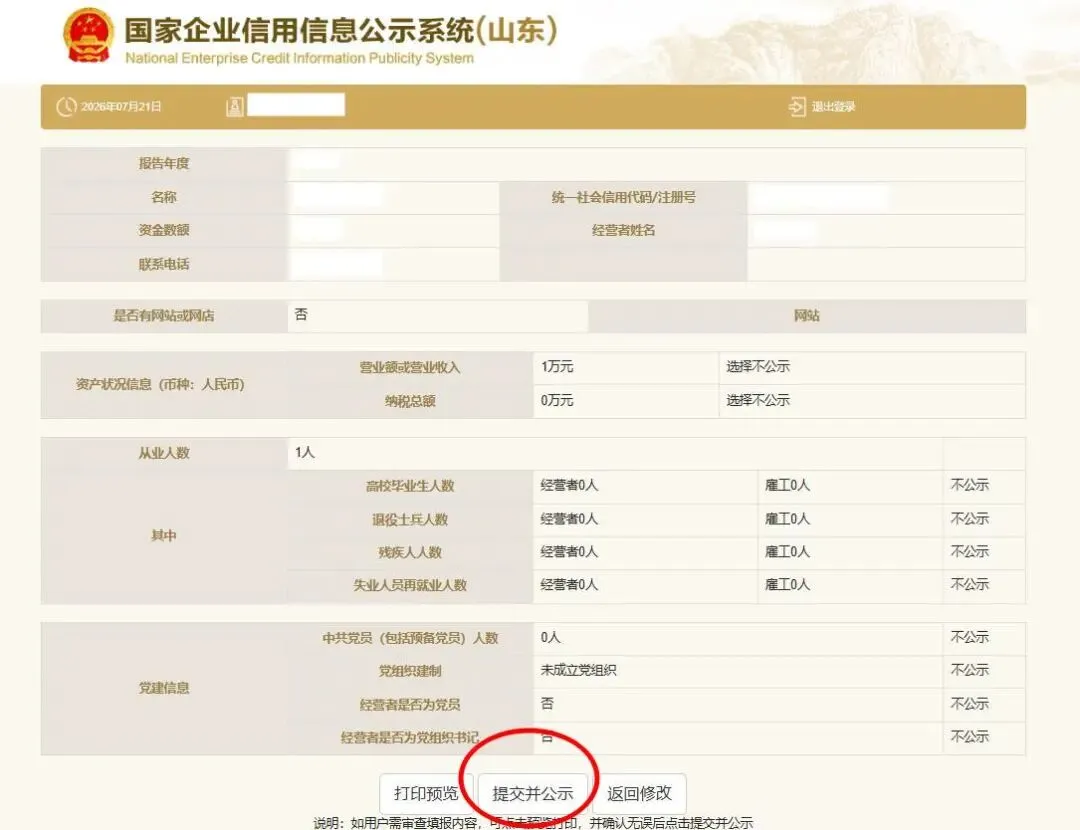This screenshot has height=830, width=1080.
Task: Click the user profile icon in the header bar
Action: click(x=234, y=107)
